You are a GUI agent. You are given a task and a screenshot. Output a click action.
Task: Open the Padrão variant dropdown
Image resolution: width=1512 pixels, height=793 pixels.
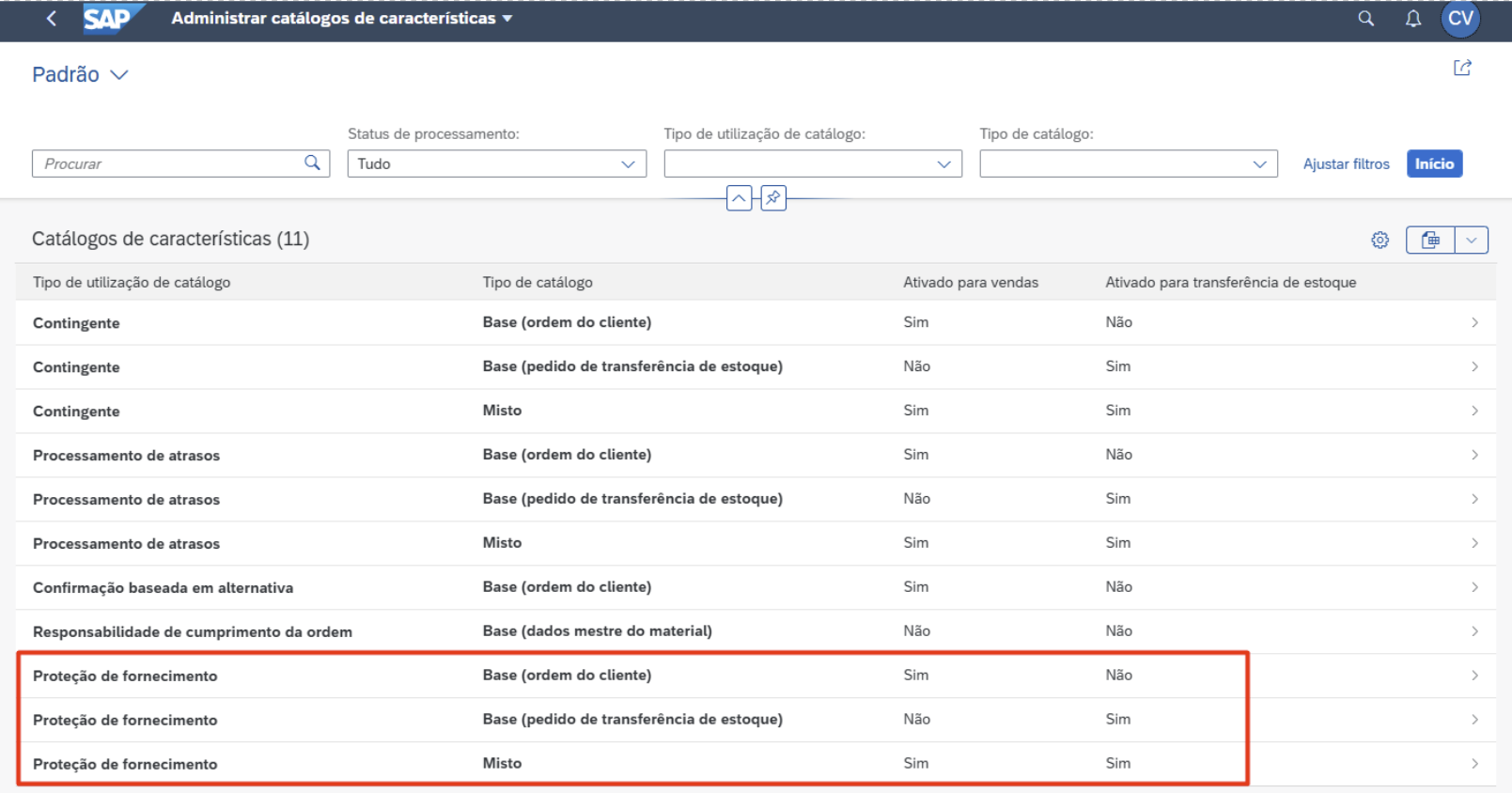click(119, 75)
